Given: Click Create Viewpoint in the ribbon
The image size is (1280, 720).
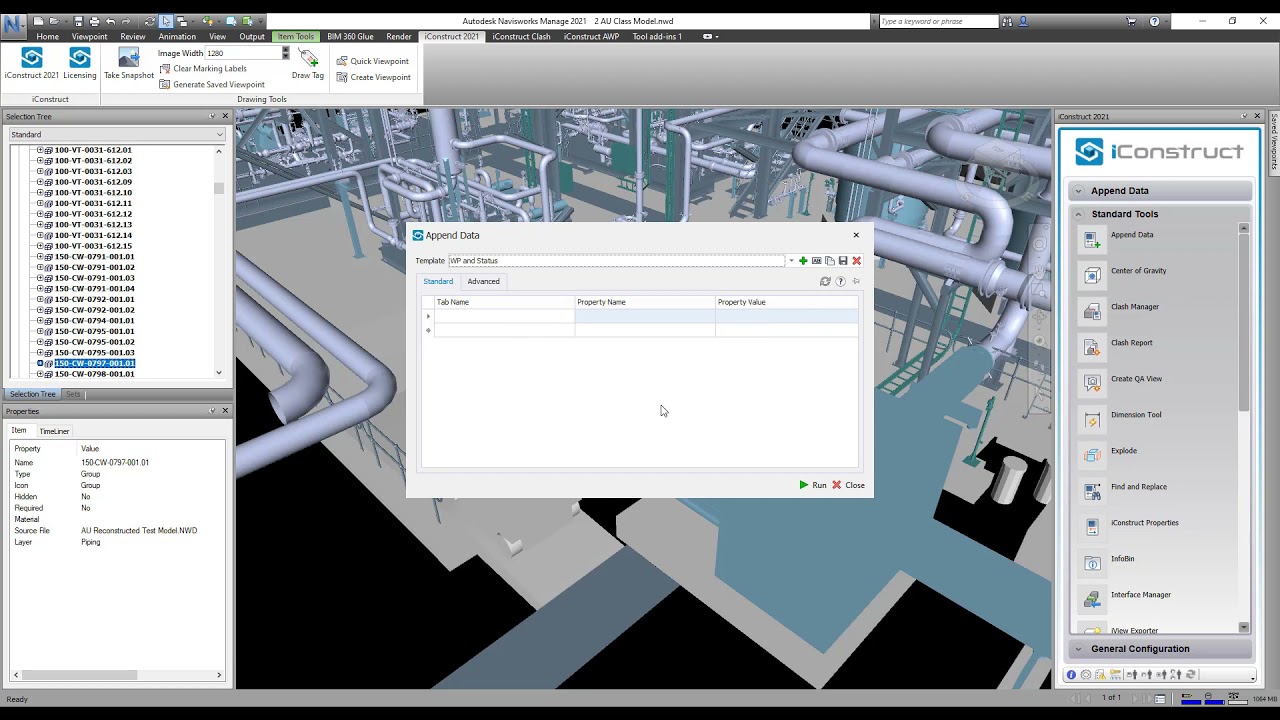Looking at the screenshot, I should (373, 77).
